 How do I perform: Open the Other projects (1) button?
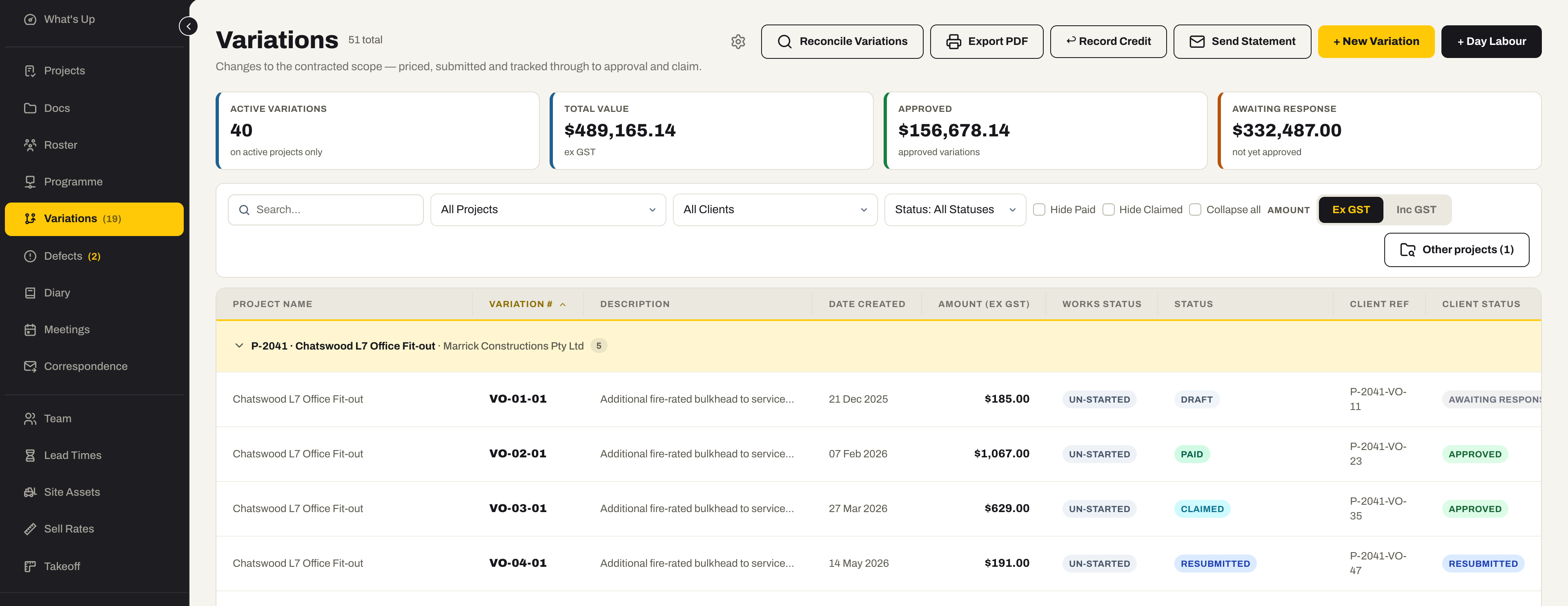click(x=1456, y=250)
